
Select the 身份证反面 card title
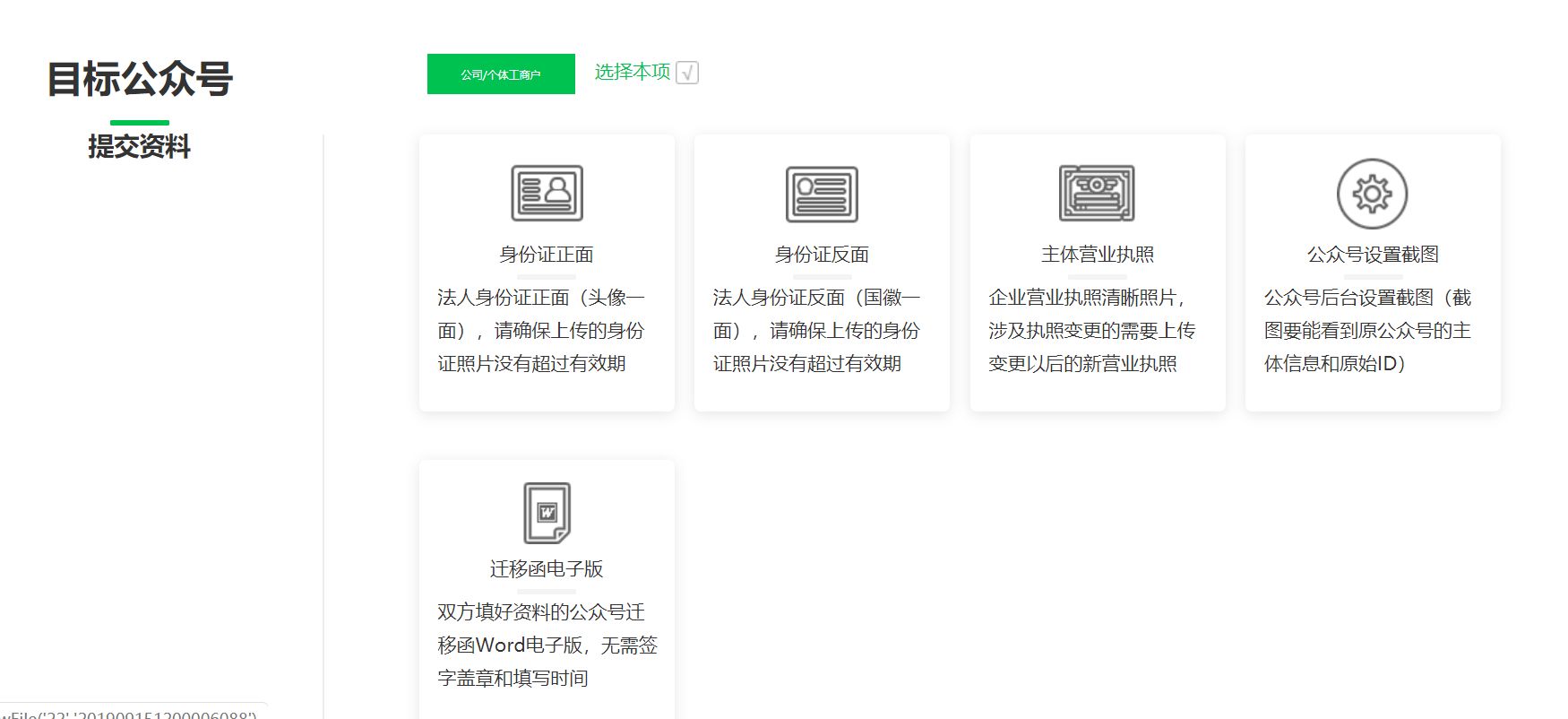tap(822, 255)
